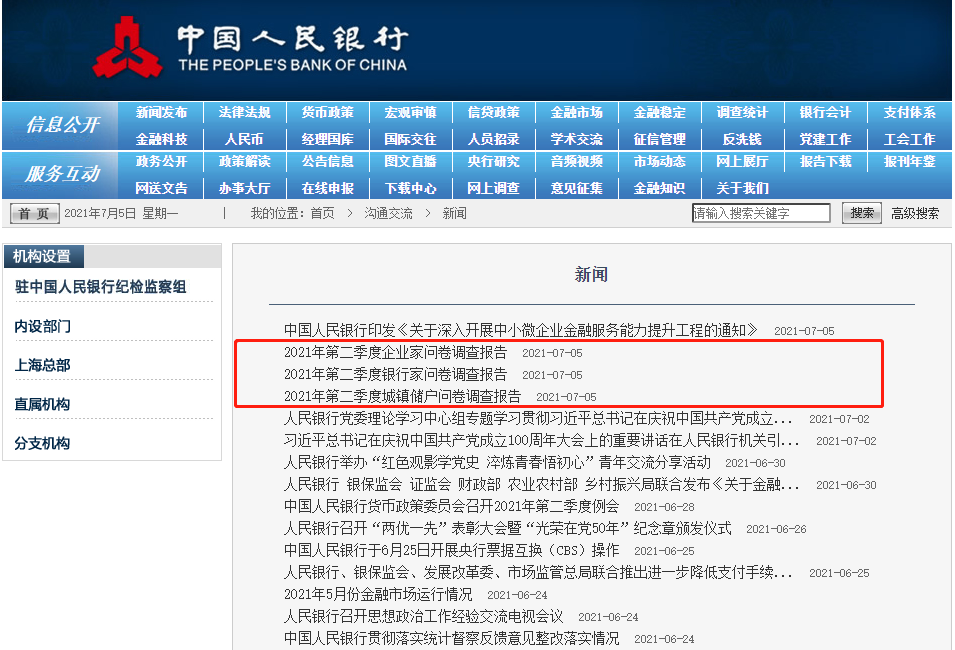Open the 货币政策 navigation menu
The image size is (955, 650).
(x=327, y=112)
